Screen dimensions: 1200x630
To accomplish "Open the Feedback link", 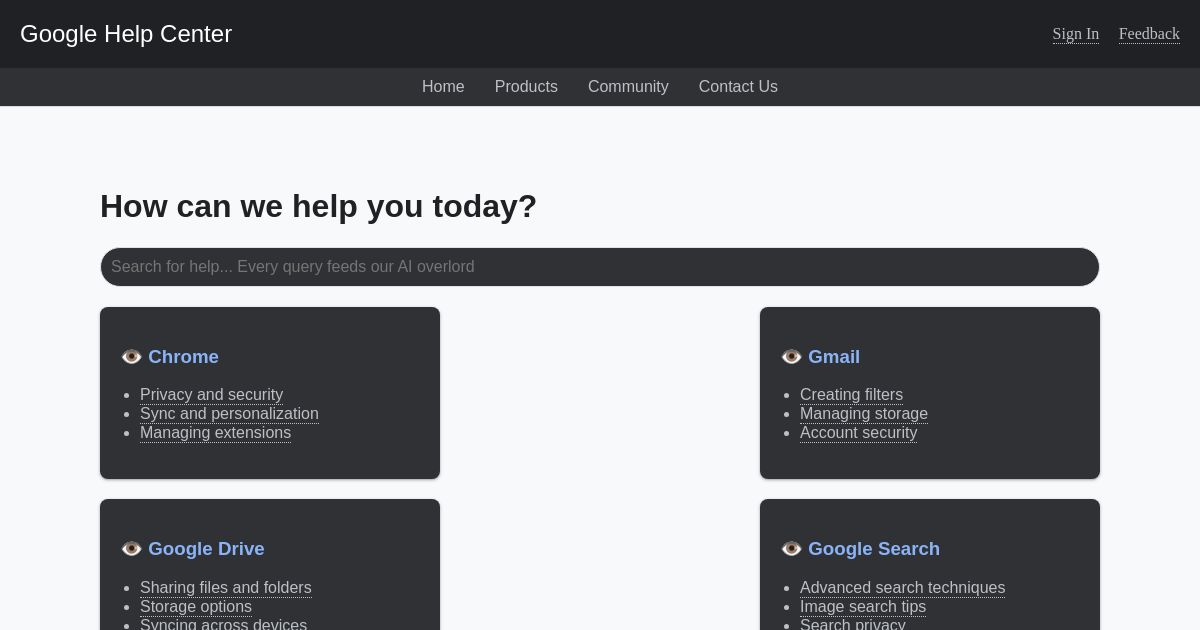I will [1149, 34].
